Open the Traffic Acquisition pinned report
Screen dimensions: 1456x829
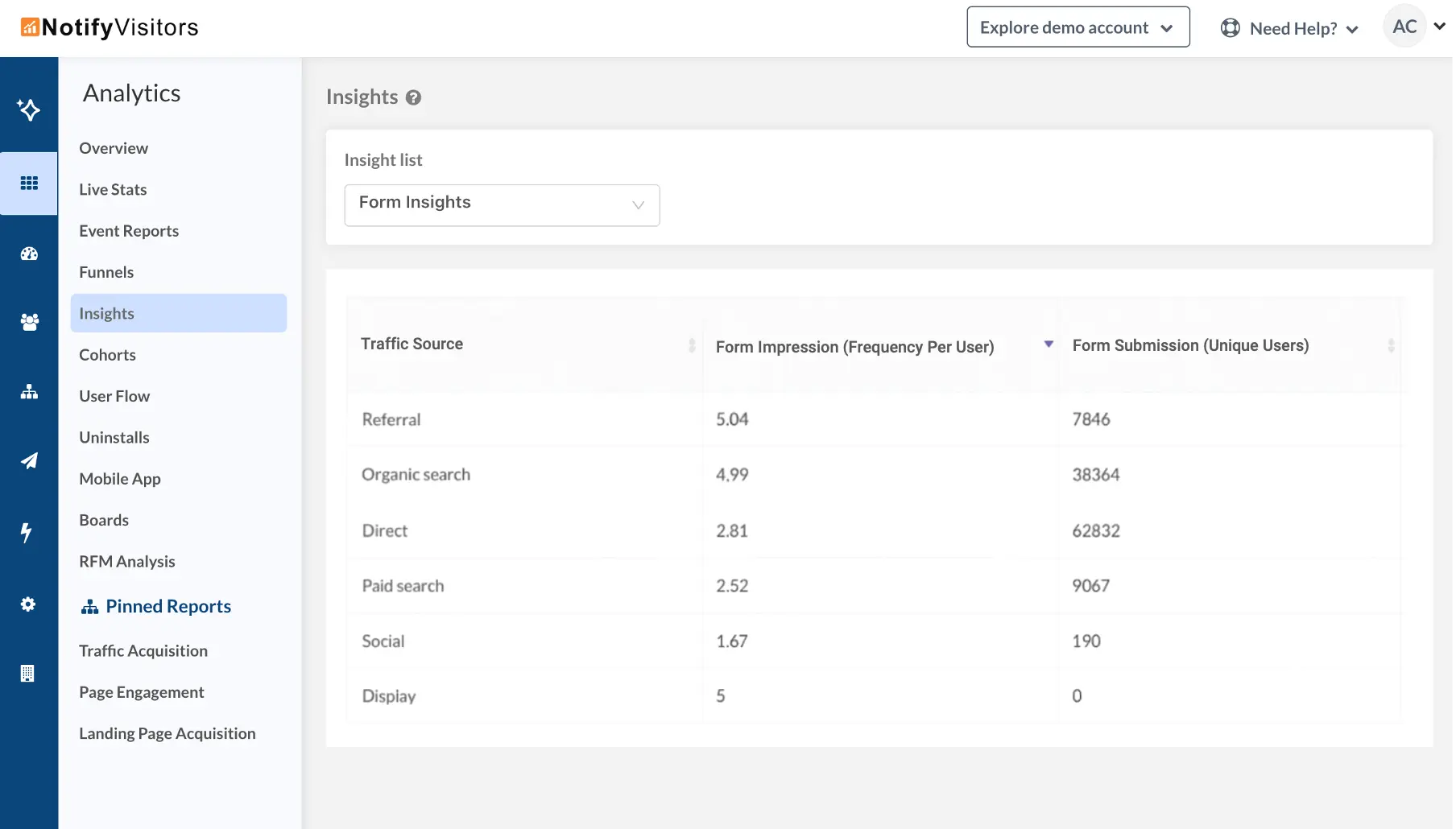pyautogui.click(x=143, y=650)
